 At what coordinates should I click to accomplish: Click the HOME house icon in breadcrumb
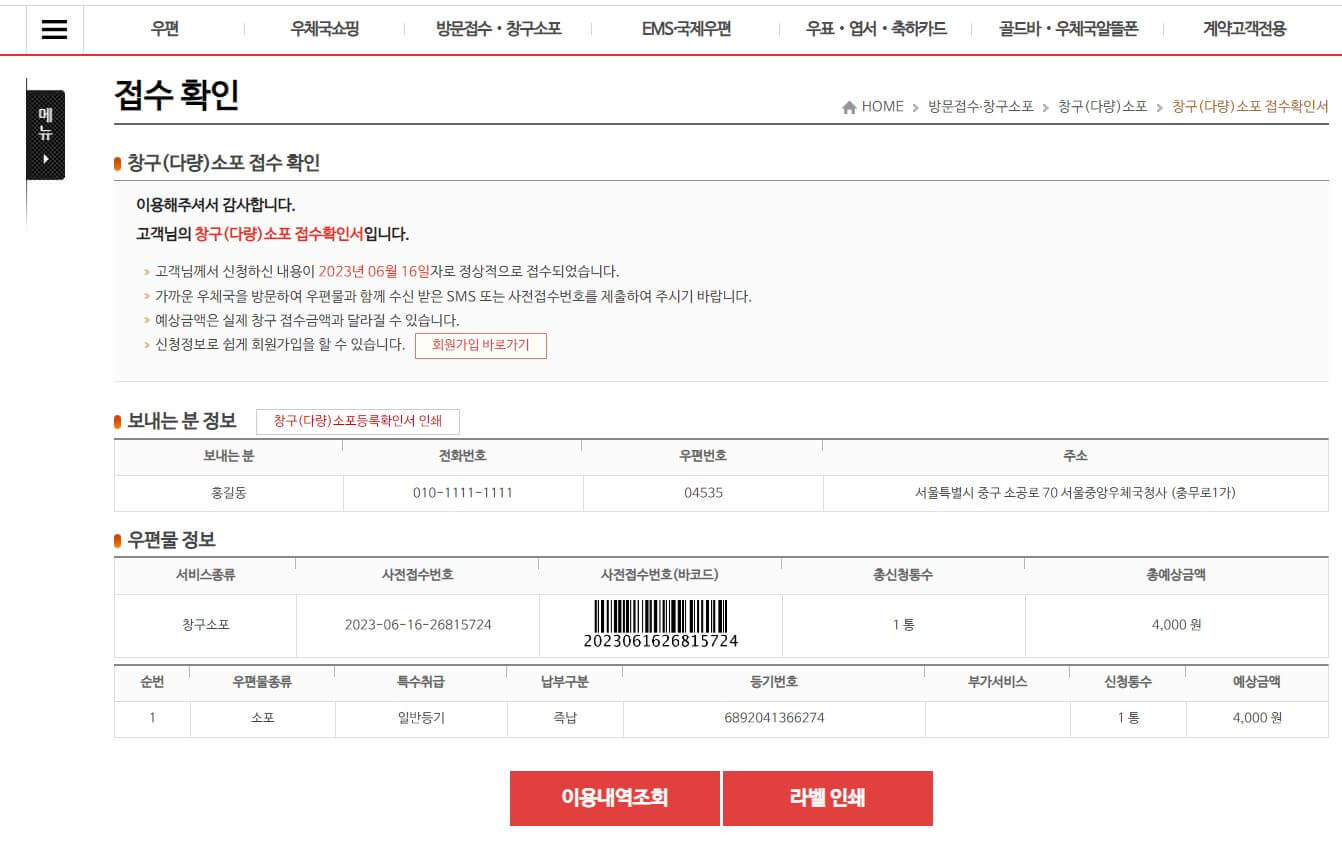click(849, 107)
